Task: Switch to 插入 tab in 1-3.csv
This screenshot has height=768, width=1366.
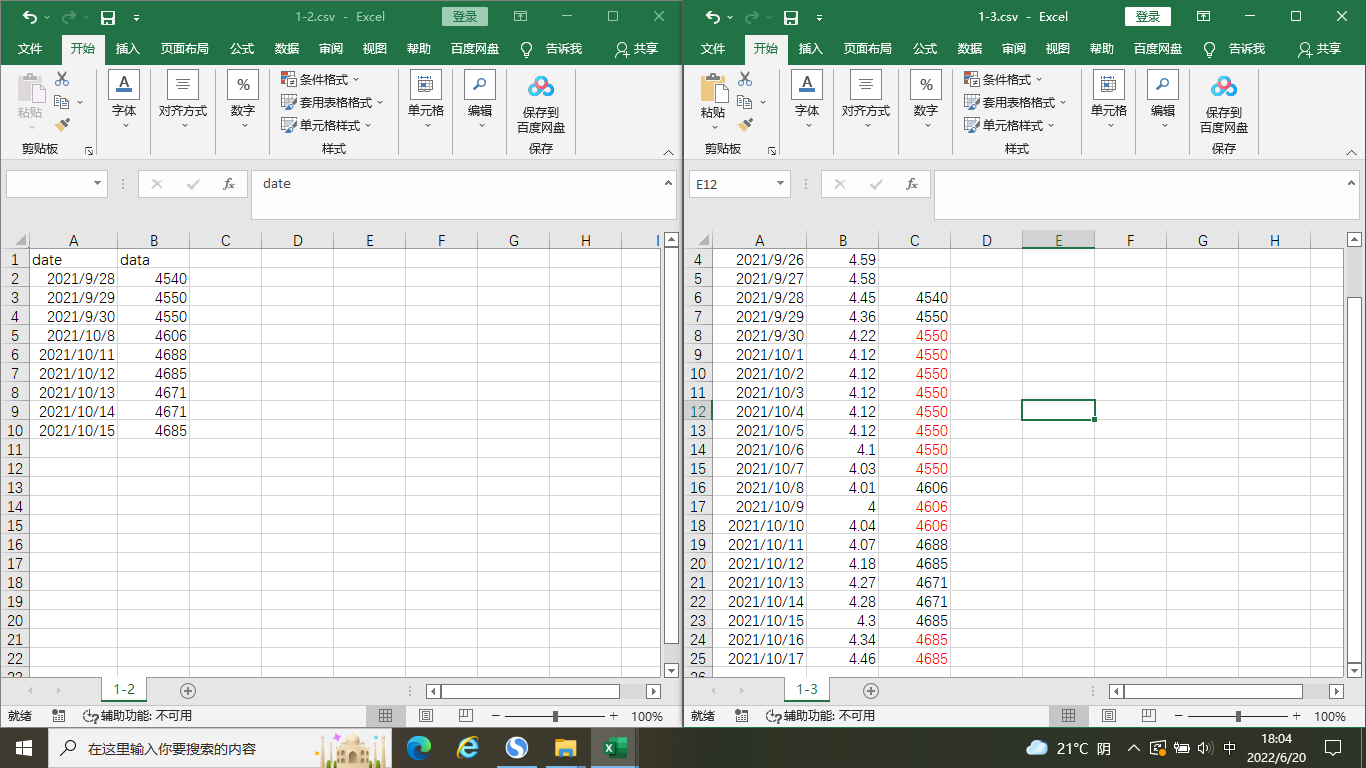Action: point(811,49)
